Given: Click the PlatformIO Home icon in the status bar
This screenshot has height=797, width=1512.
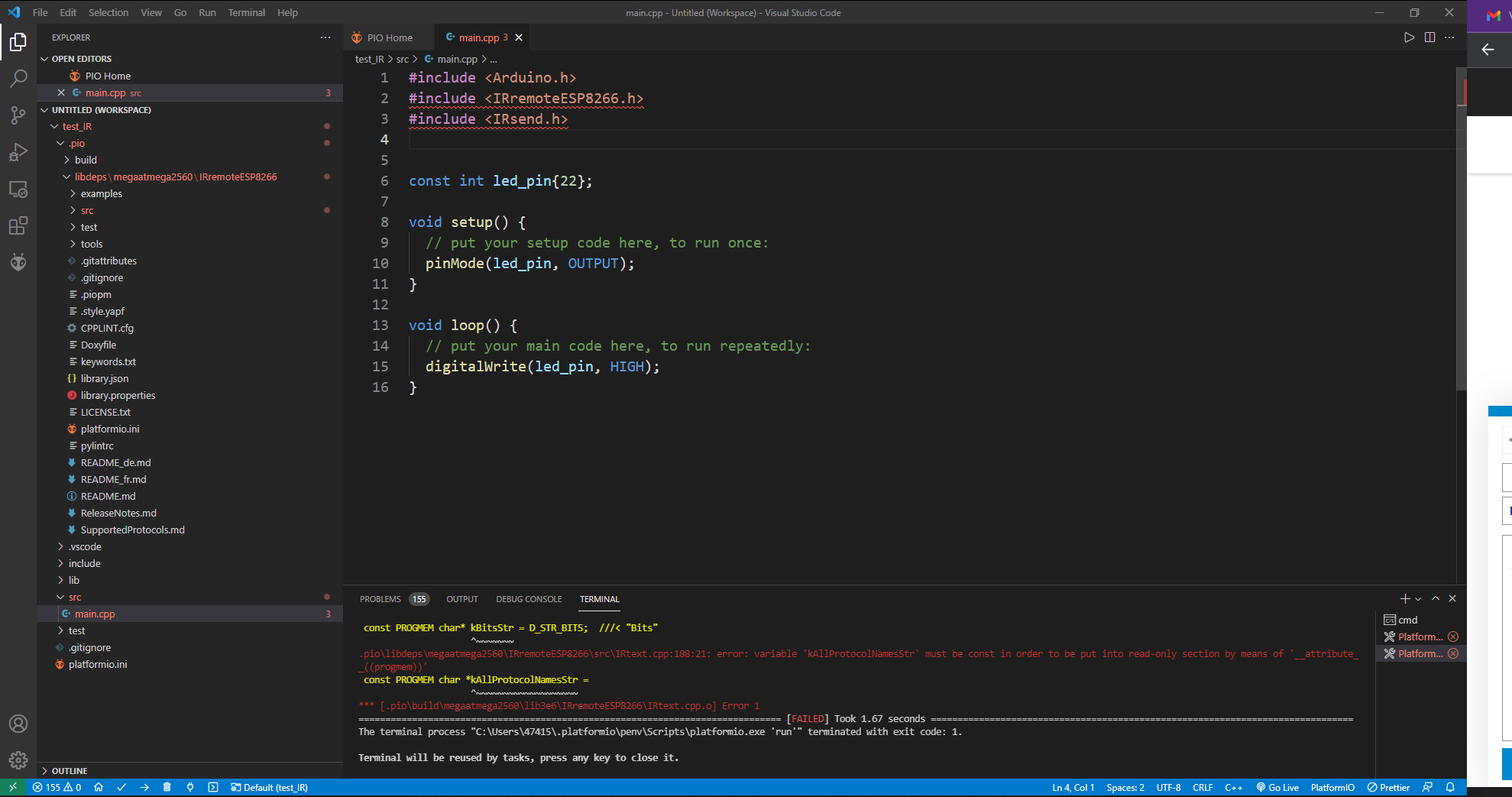Looking at the screenshot, I should [x=99, y=787].
